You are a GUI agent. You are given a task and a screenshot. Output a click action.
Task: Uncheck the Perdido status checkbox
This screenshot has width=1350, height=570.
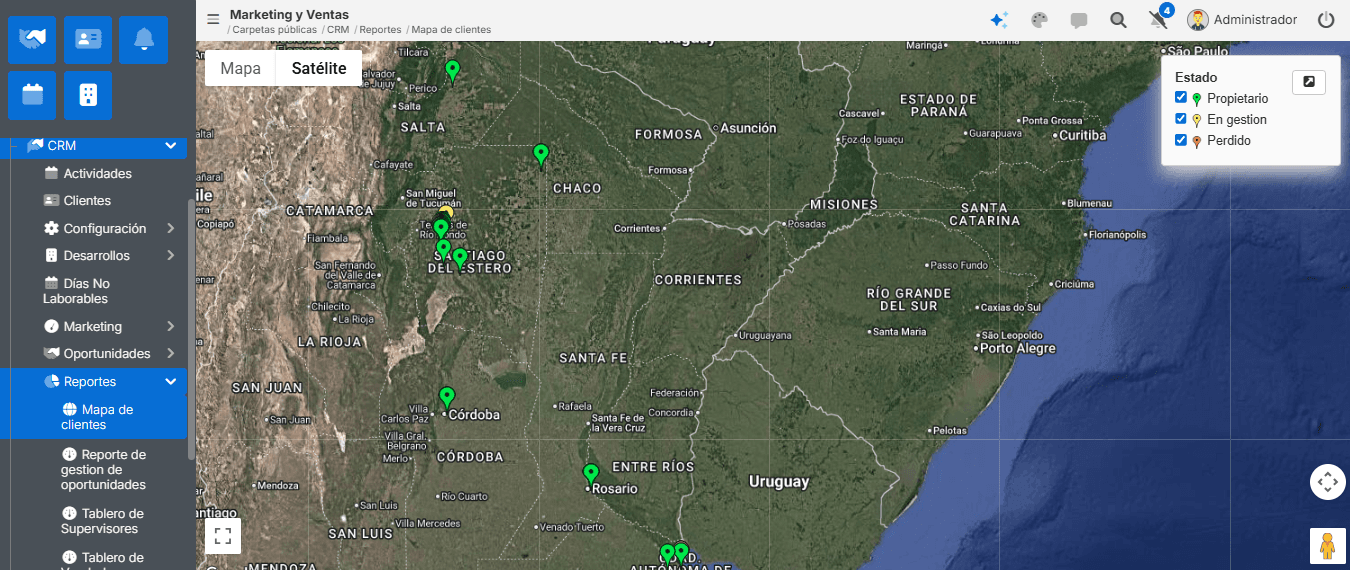(x=1181, y=140)
